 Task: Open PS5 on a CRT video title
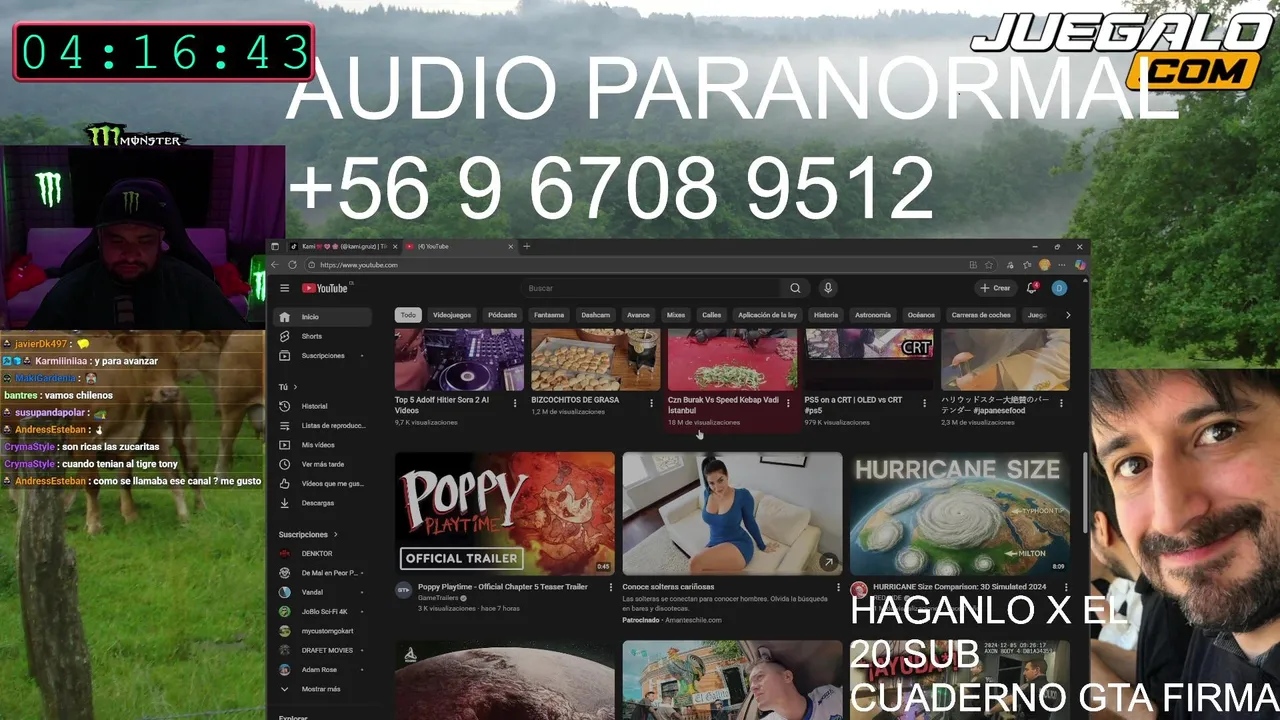coord(853,405)
